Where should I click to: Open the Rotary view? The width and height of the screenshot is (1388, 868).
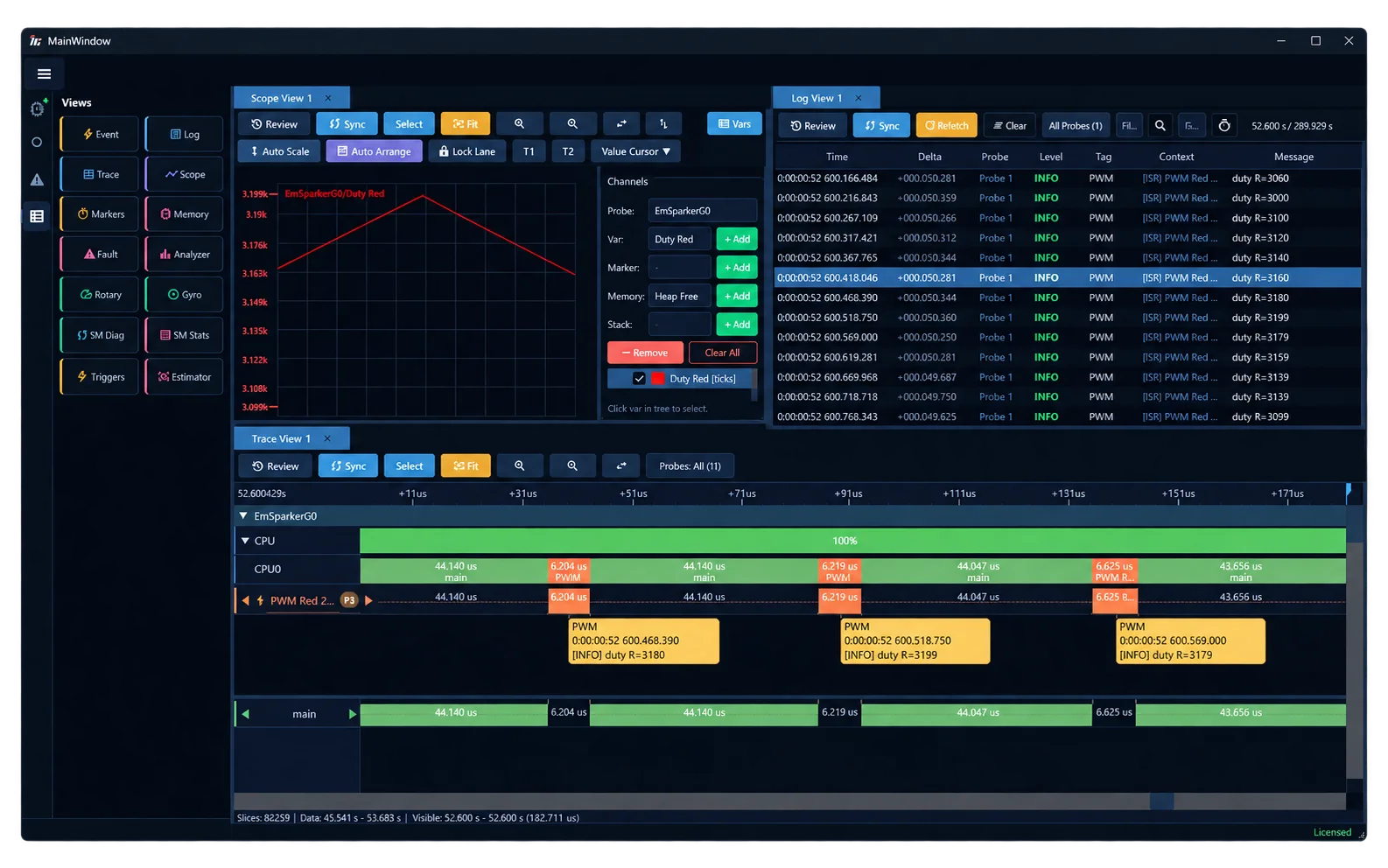(100, 295)
